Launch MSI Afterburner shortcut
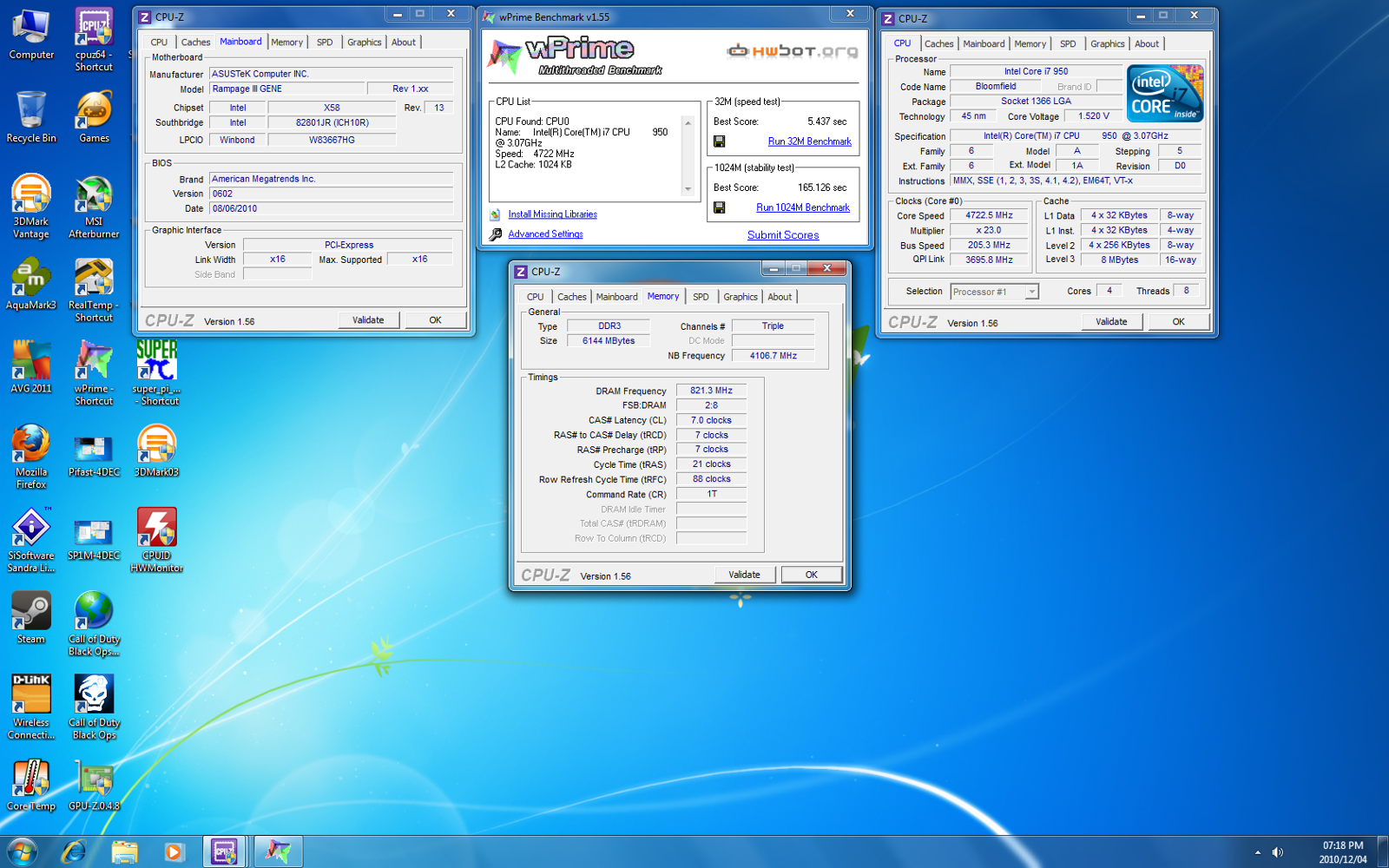The image size is (1389, 868). click(94, 207)
